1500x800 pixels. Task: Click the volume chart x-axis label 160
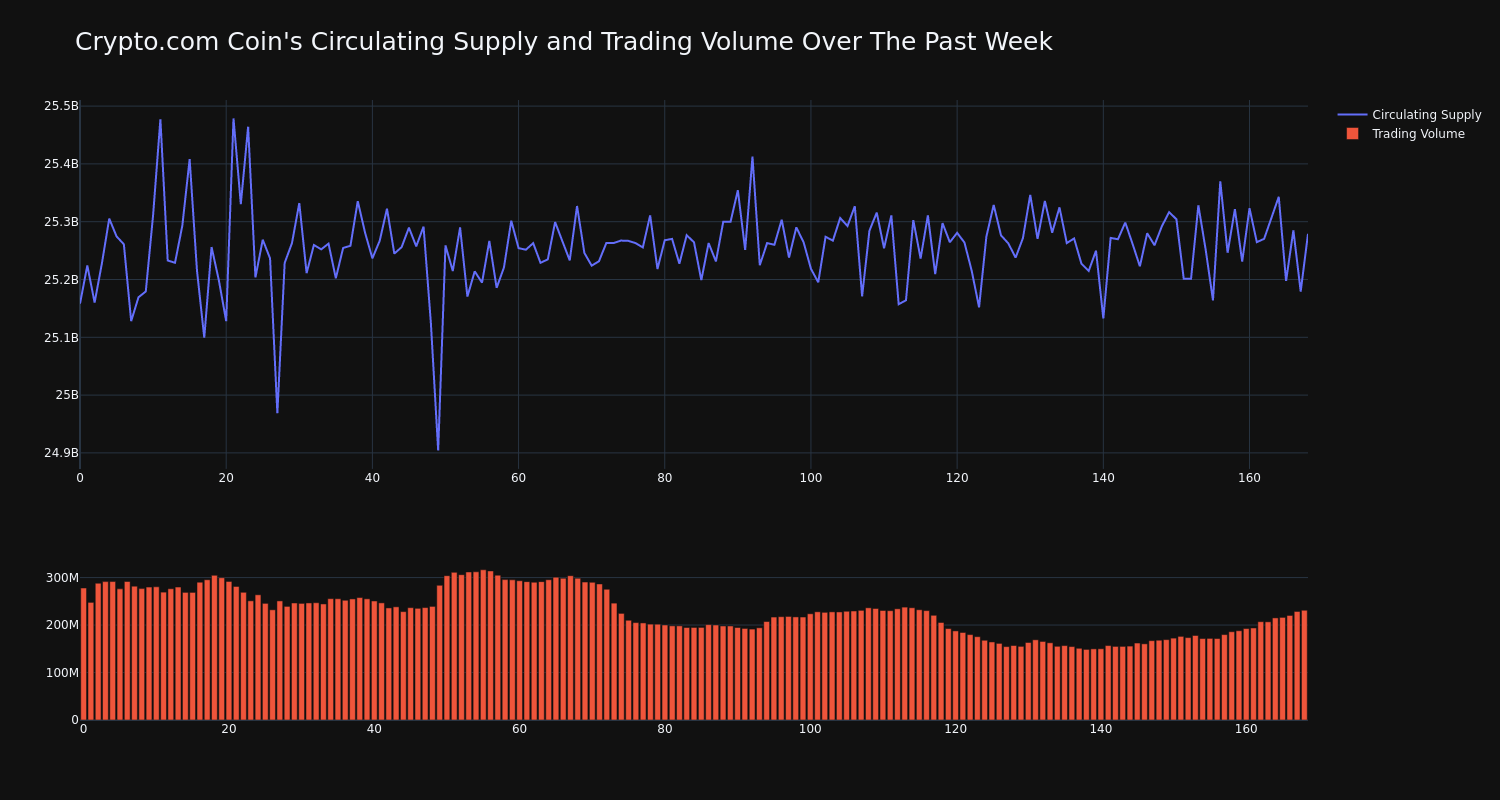point(1246,729)
